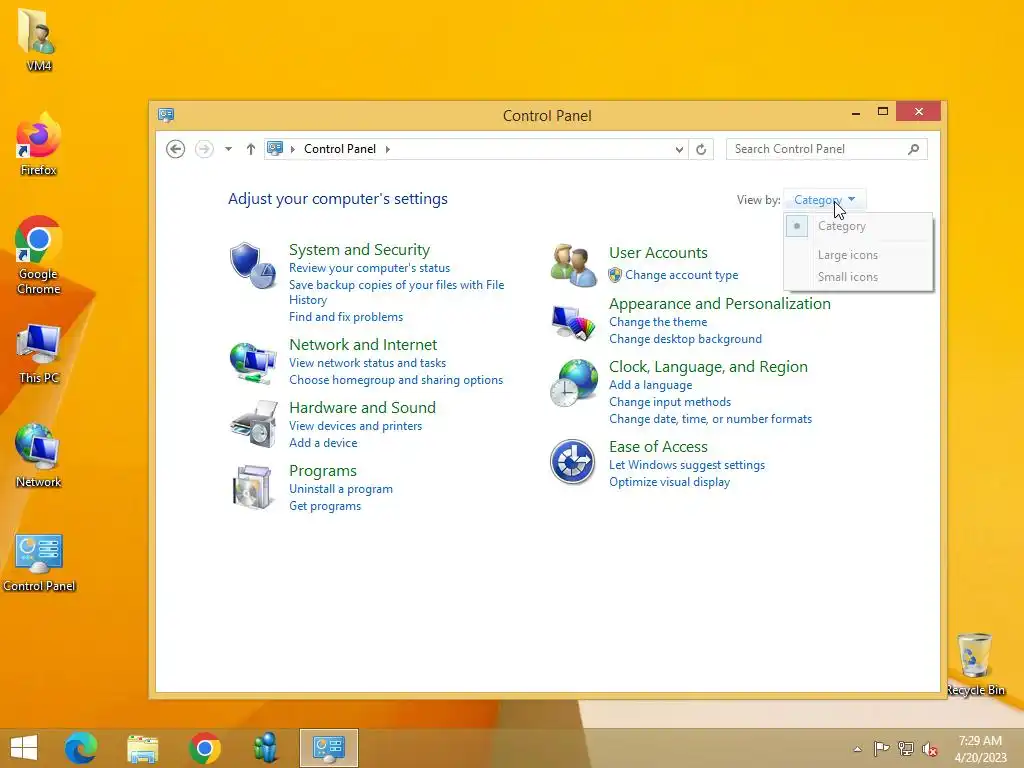
Task: Open System and Security heading link
Action: tap(359, 250)
